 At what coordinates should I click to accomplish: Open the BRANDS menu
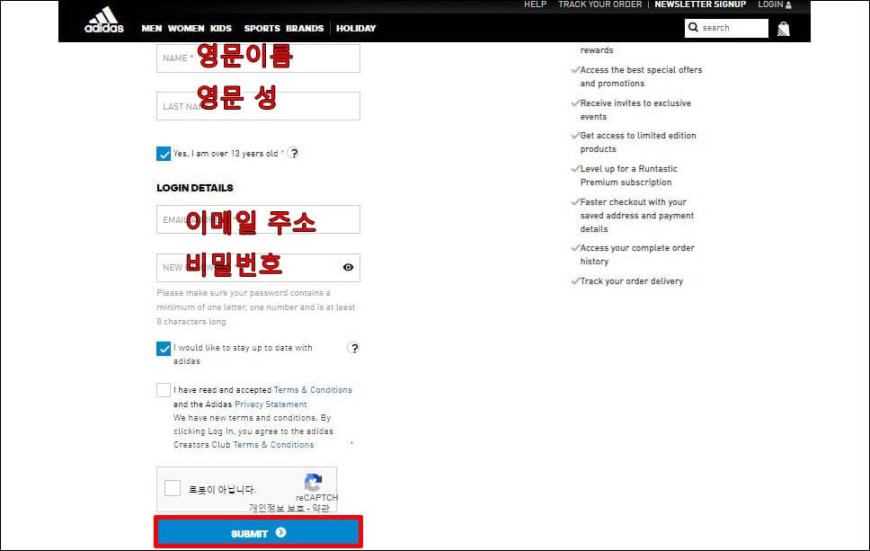(305, 28)
